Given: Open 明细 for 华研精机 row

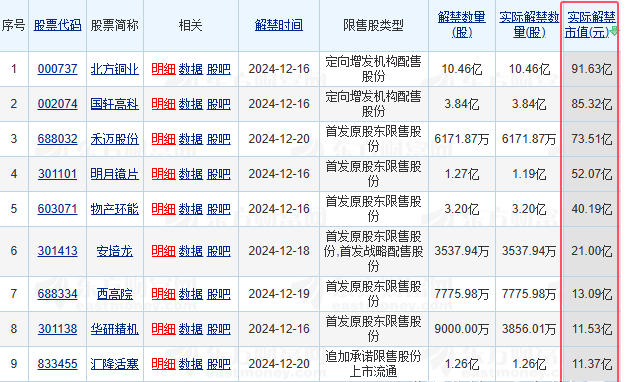Looking at the screenshot, I should (163, 329).
